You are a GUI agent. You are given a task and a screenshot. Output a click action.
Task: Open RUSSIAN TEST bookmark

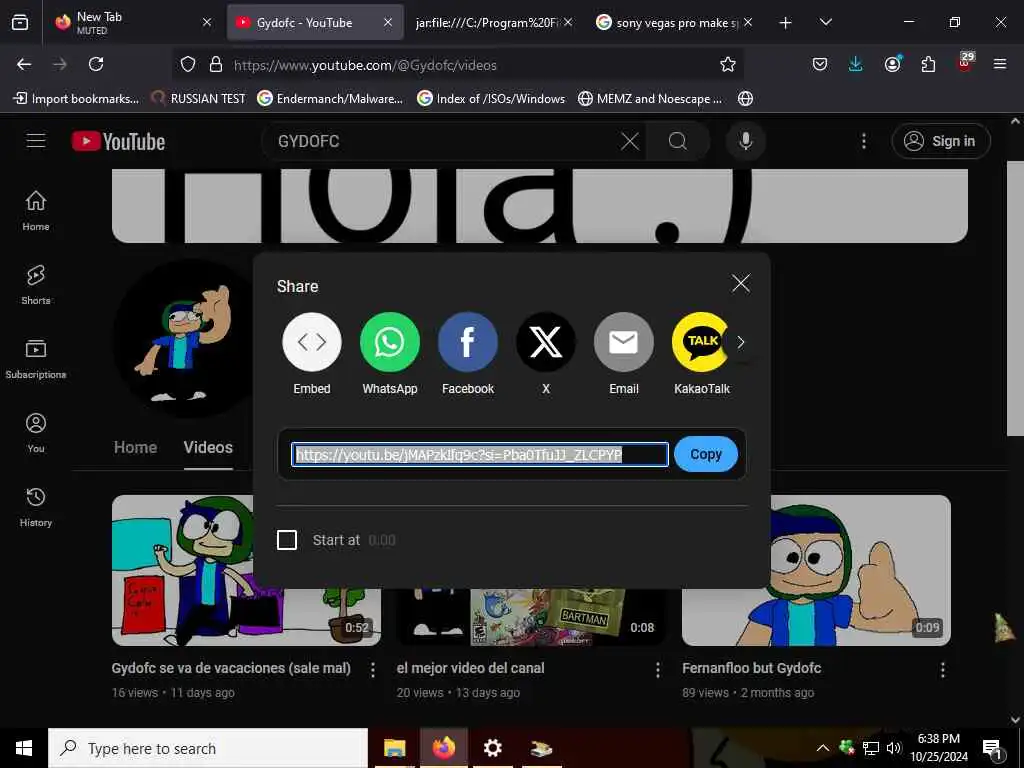click(x=198, y=99)
